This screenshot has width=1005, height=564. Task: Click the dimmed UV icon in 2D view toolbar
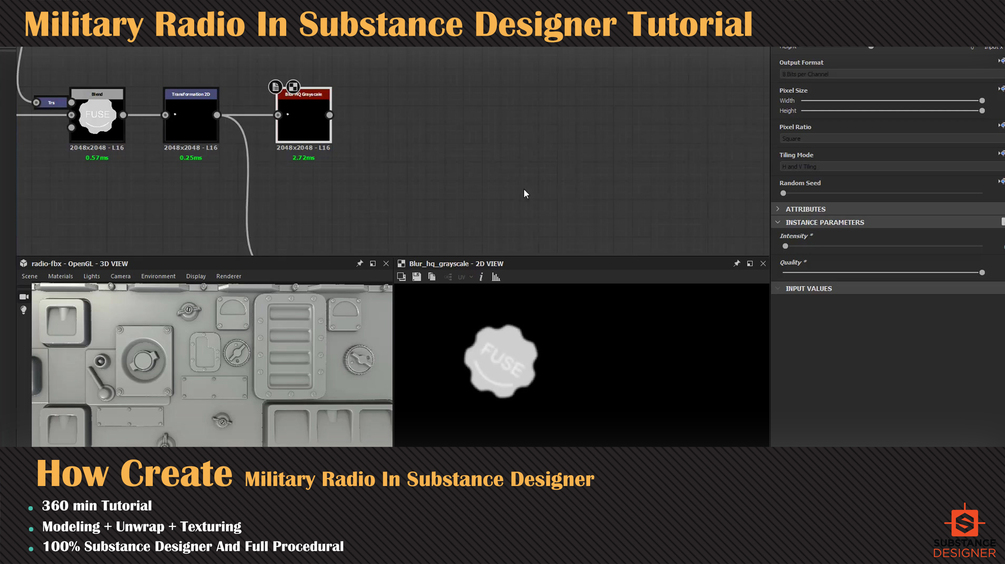tap(461, 277)
